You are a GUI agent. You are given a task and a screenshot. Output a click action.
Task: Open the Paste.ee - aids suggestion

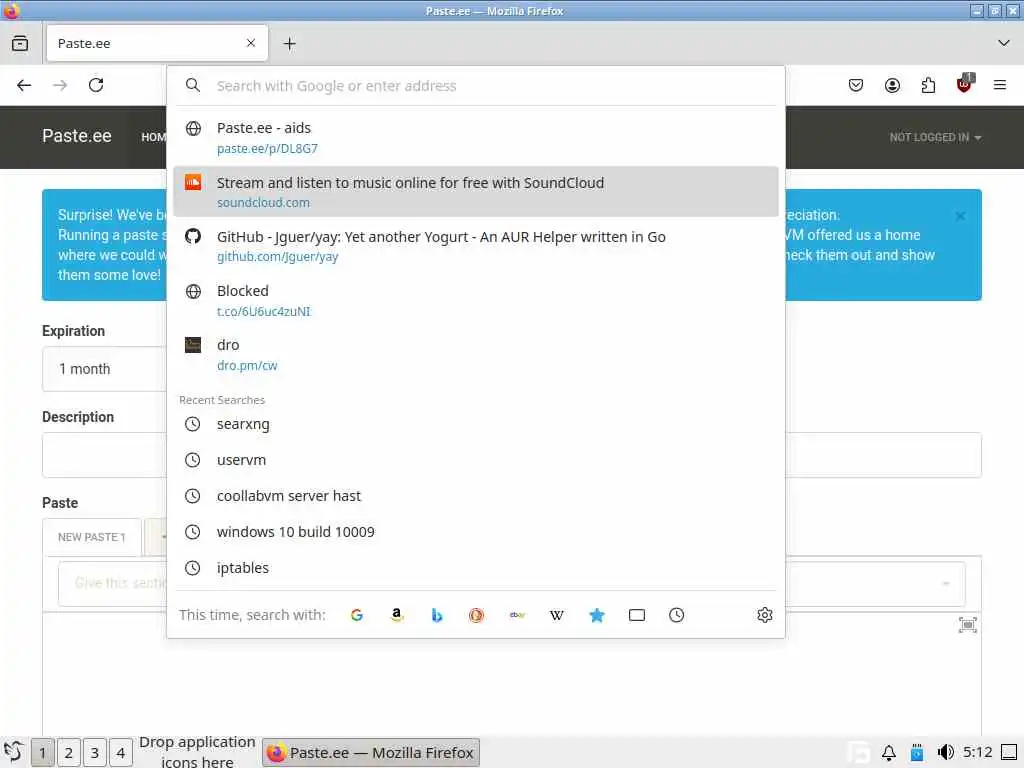[x=475, y=138]
